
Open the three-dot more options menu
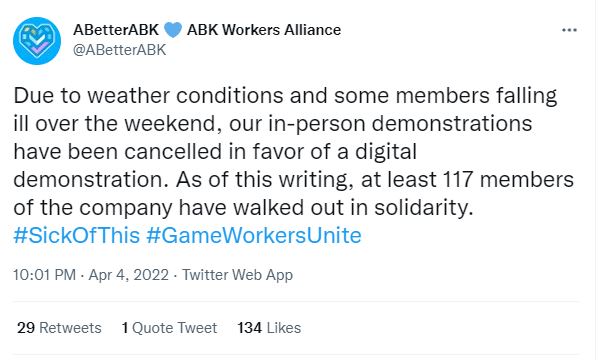[x=569, y=30]
